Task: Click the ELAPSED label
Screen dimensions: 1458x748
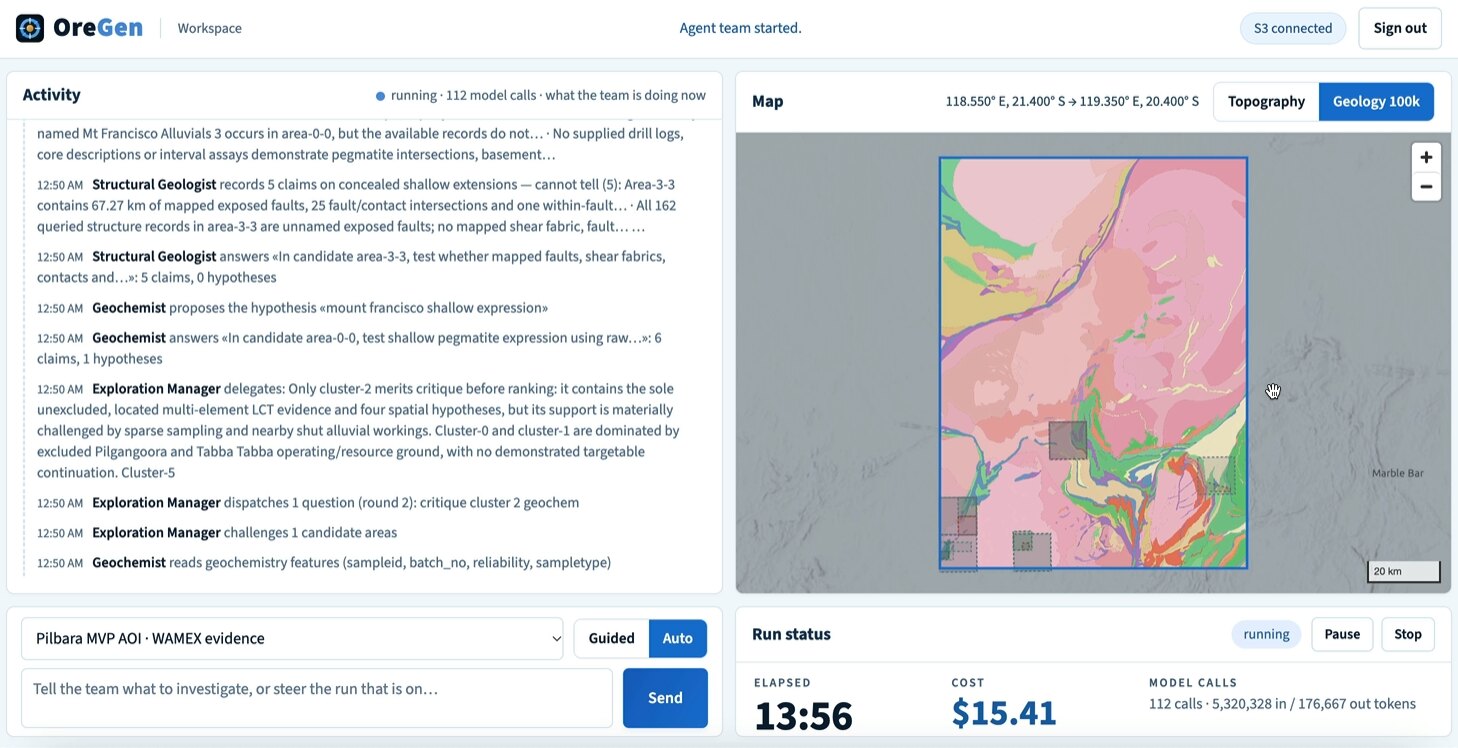Action: (782, 683)
